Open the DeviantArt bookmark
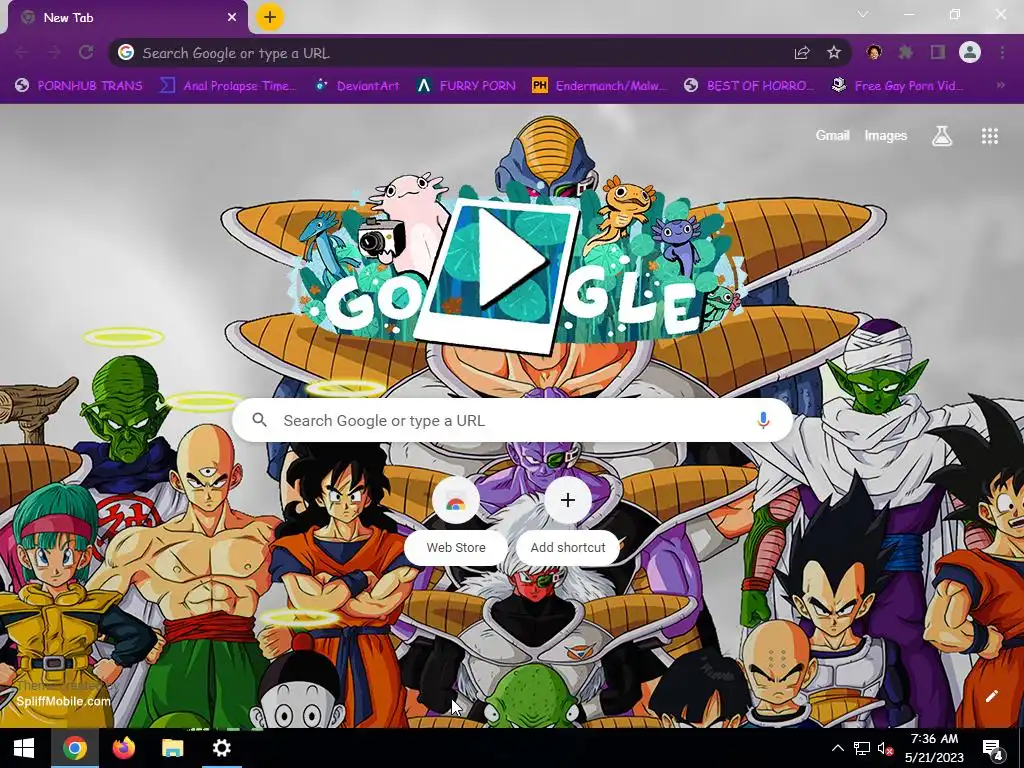Image resolution: width=1024 pixels, height=768 pixels. pyautogui.click(x=357, y=86)
